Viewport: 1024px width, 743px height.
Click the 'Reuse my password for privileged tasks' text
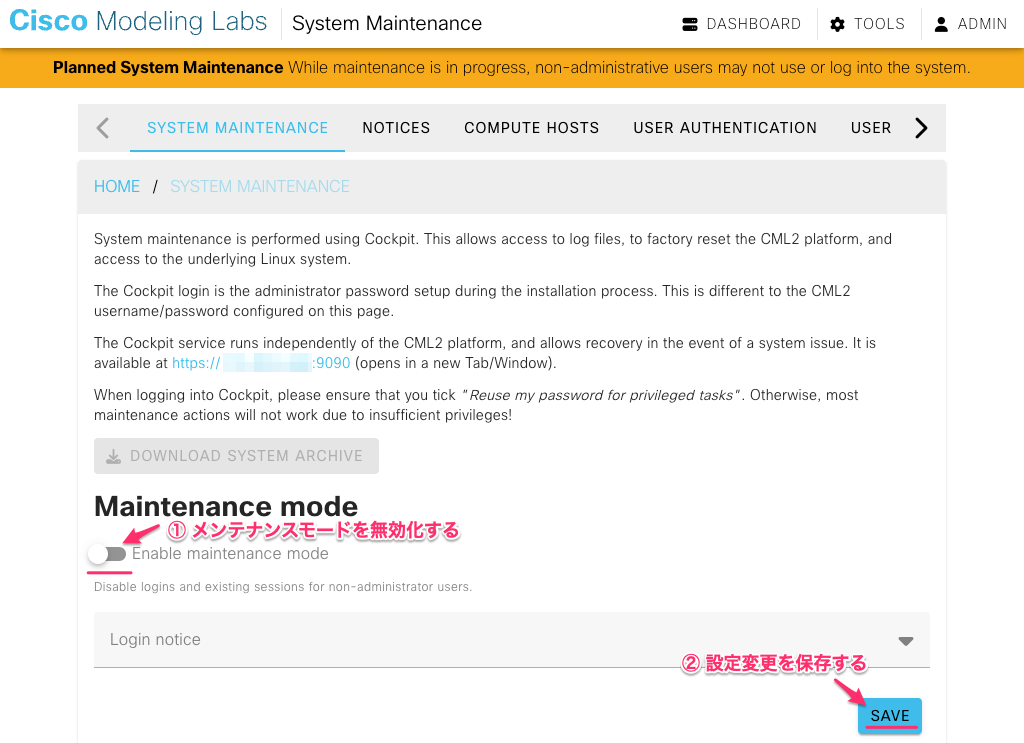tap(601, 396)
